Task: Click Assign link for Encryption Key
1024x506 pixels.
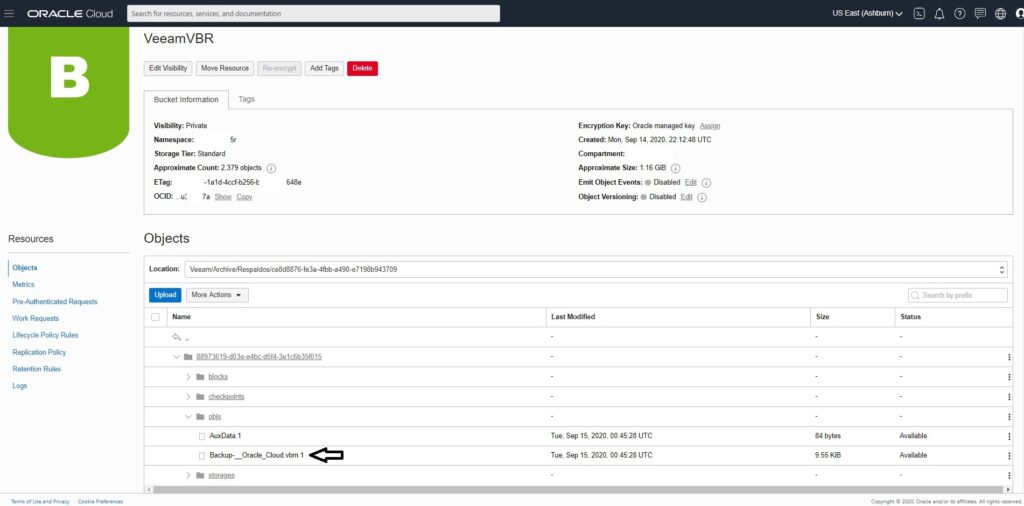Action: [x=710, y=125]
